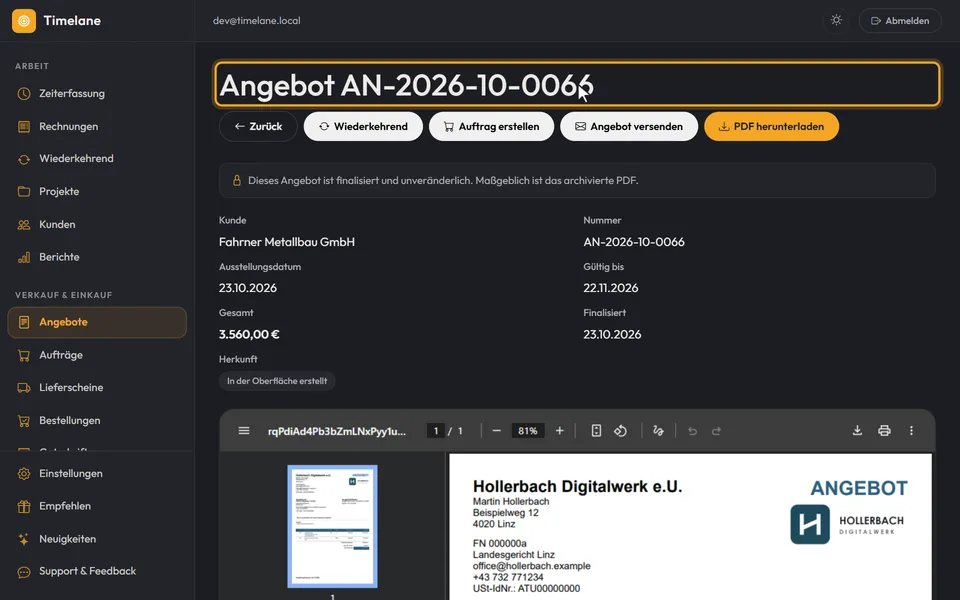Open Aufträge in the sidebar

click(97, 355)
